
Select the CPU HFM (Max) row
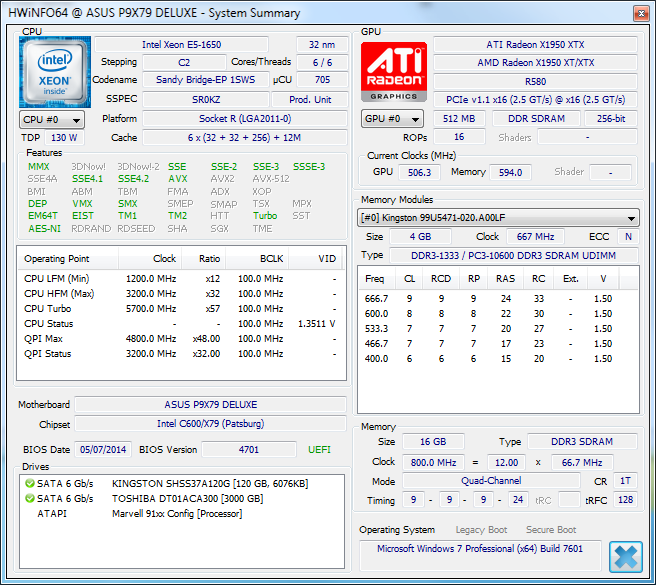181,294
